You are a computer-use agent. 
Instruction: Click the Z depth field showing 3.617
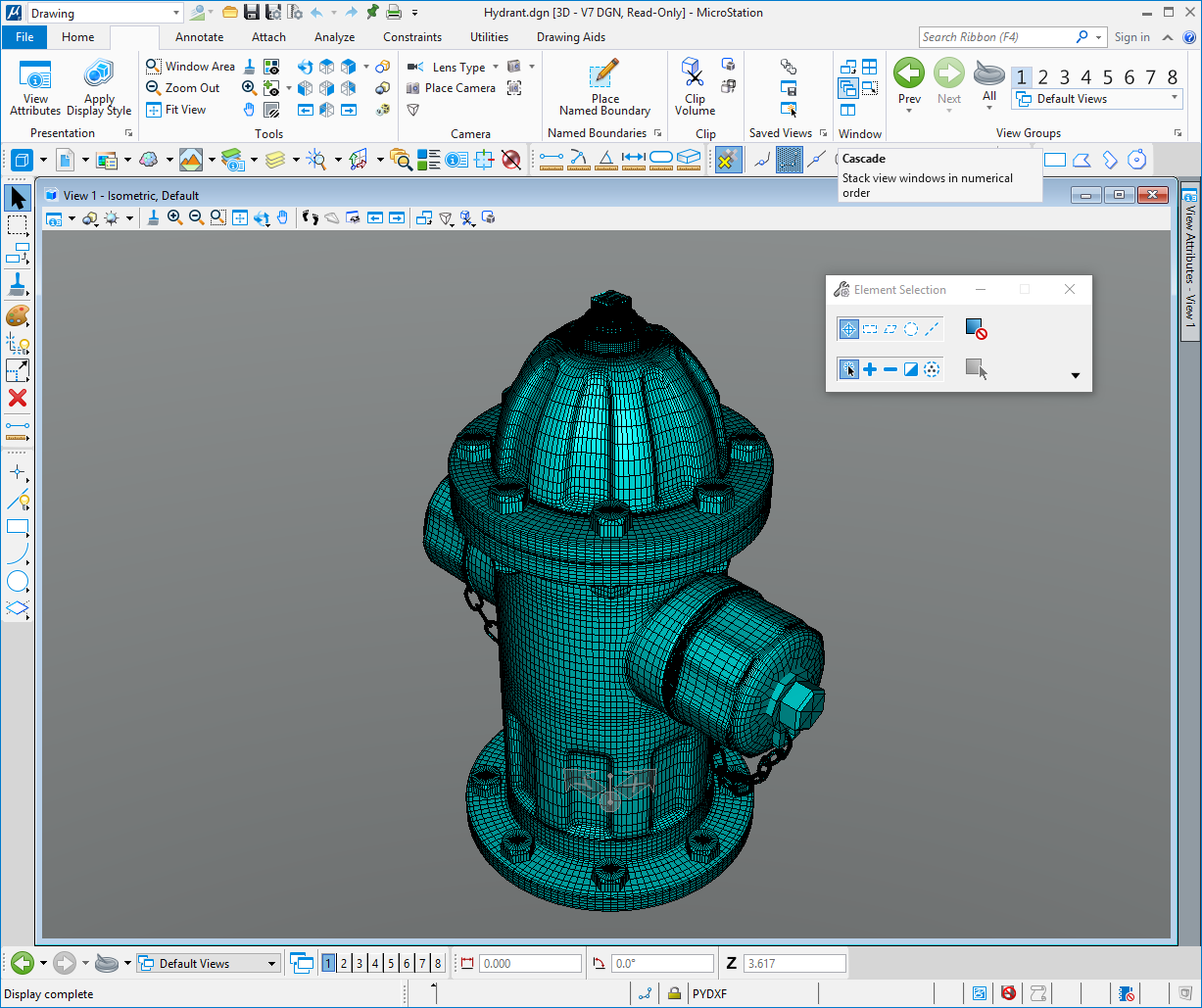click(x=794, y=964)
